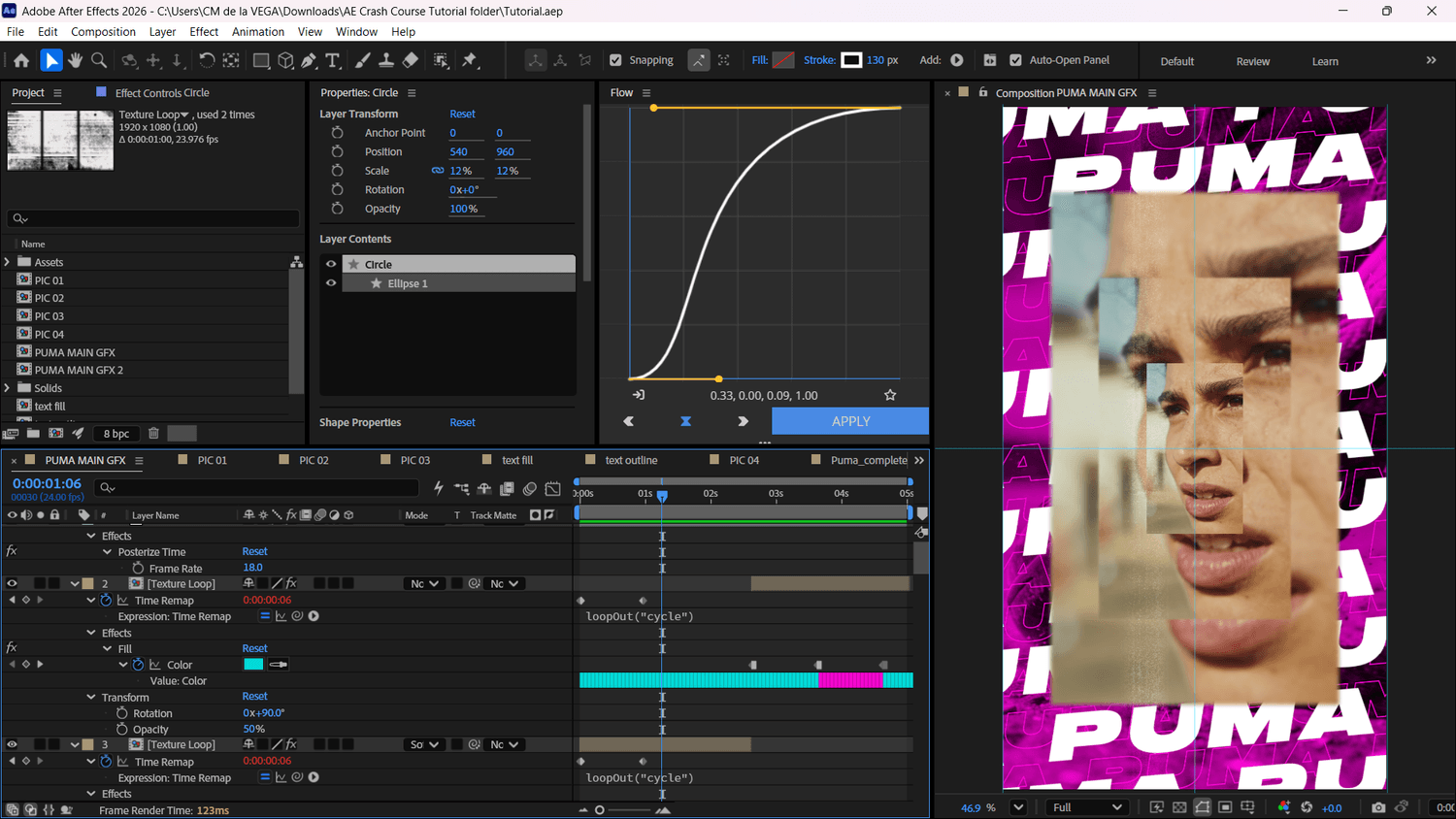Collapse the Transform group in timeline
1456x819 pixels.
91,697
